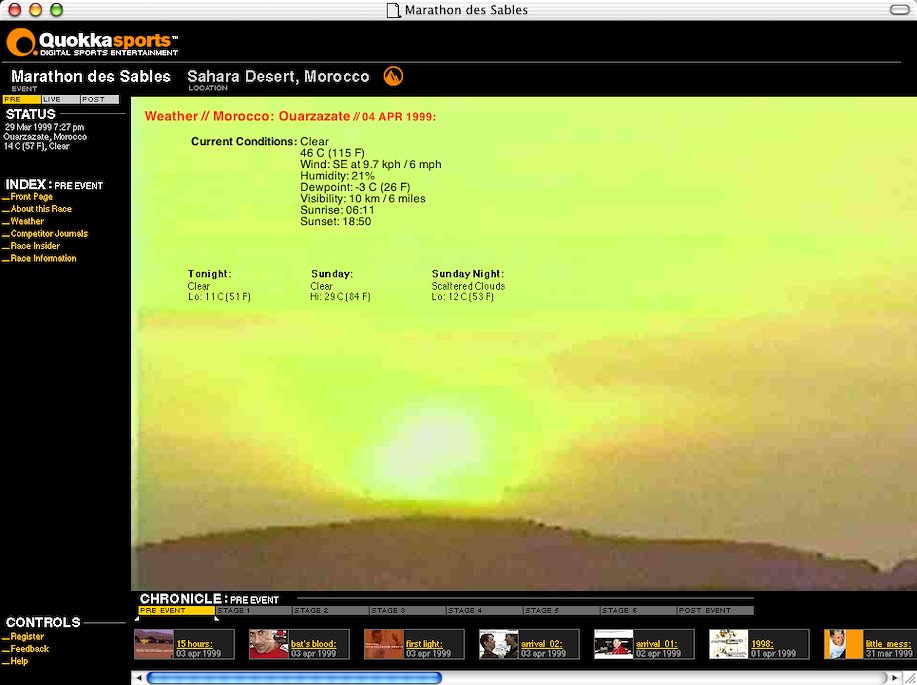Open the bat's blood story thumbnail
917x685 pixels.
tap(268, 644)
